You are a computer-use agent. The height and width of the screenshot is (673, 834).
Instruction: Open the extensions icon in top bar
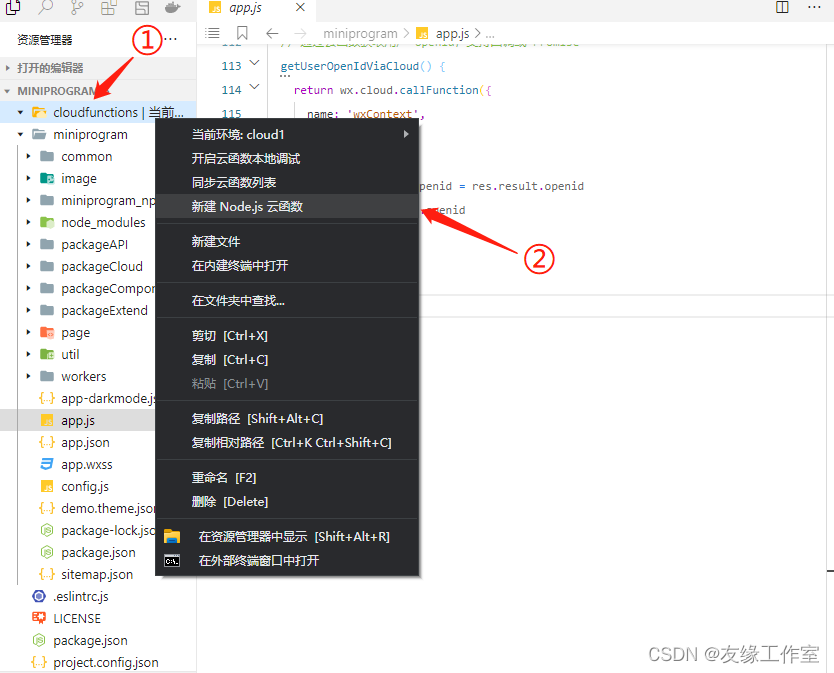(x=109, y=7)
